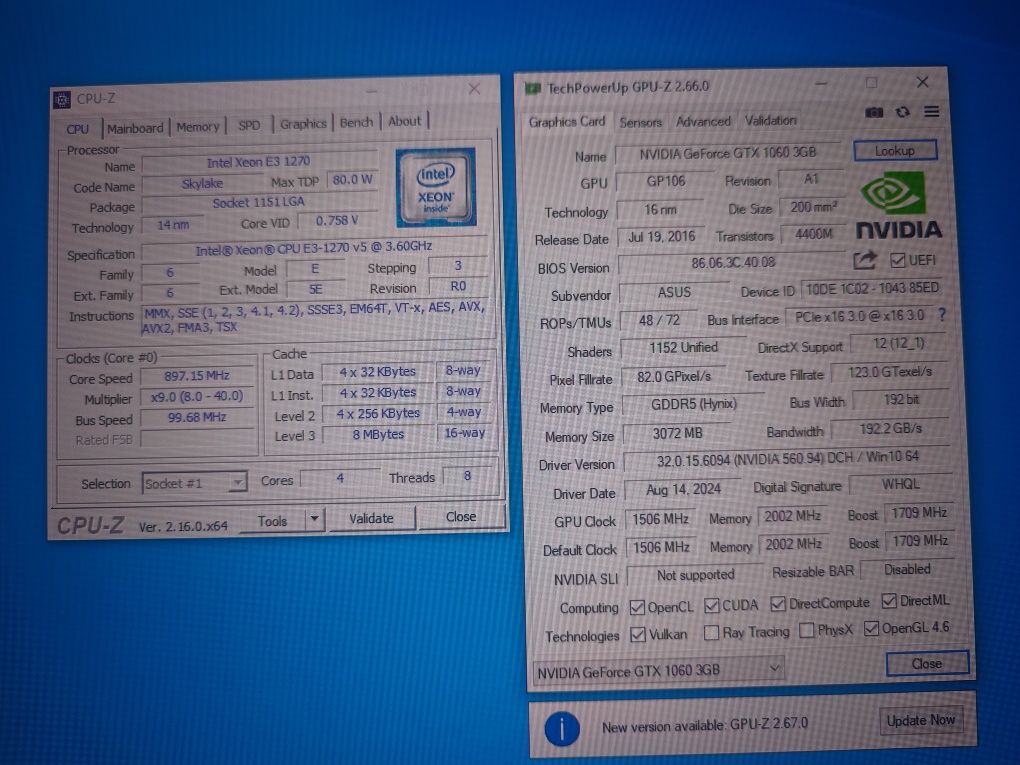Open the Validation tab in GPU-Z
Viewport: 1020px width, 765px height.
click(771, 120)
